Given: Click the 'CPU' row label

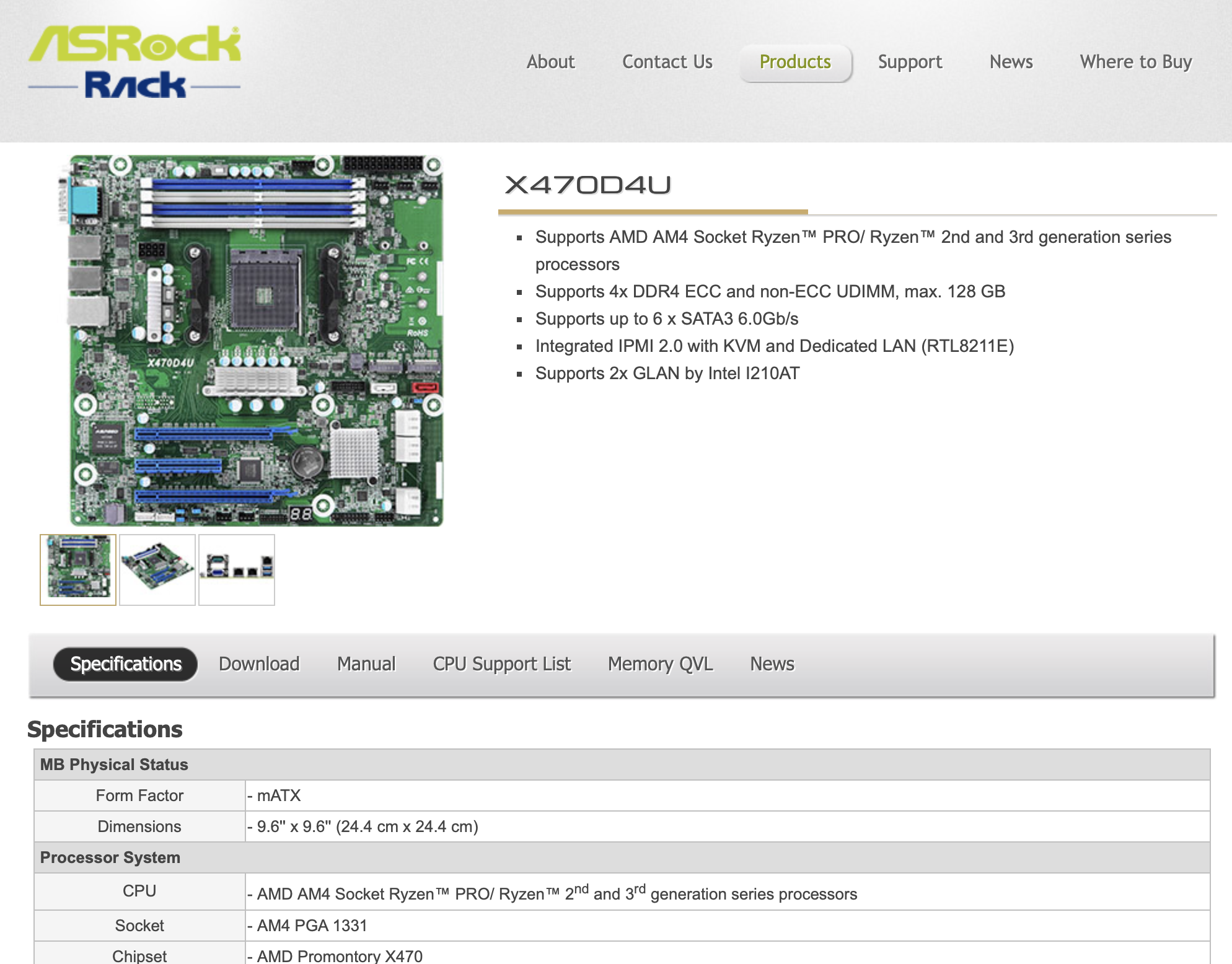Looking at the screenshot, I should pyautogui.click(x=139, y=891).
